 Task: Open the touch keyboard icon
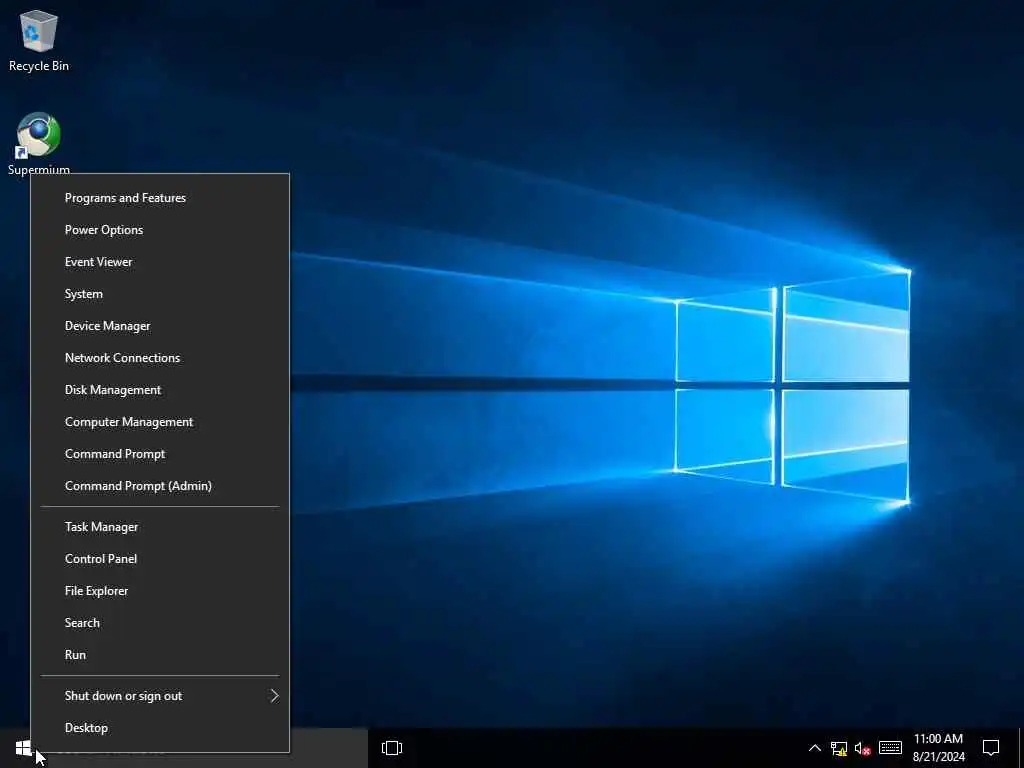890,748
